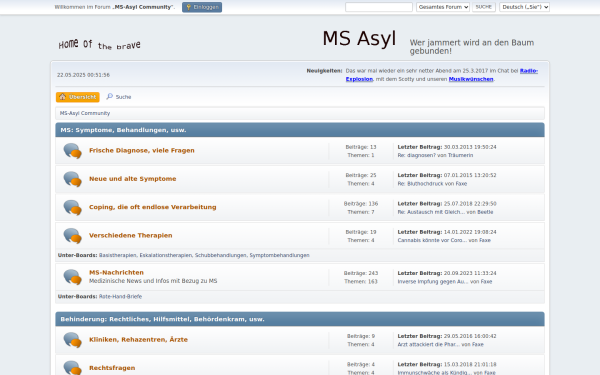Open last post Re: diagnosen?

click(416, 155)
